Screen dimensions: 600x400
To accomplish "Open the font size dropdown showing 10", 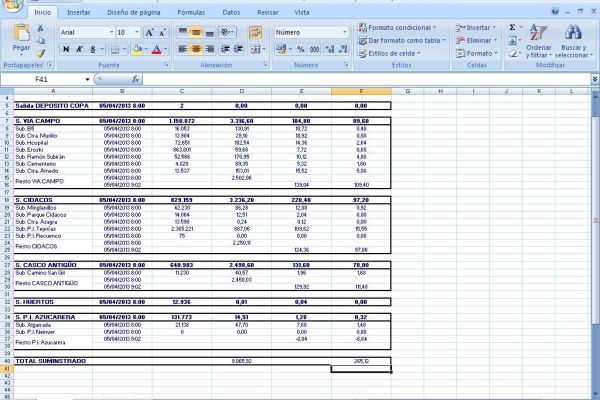I will click(x=137, y=32).
